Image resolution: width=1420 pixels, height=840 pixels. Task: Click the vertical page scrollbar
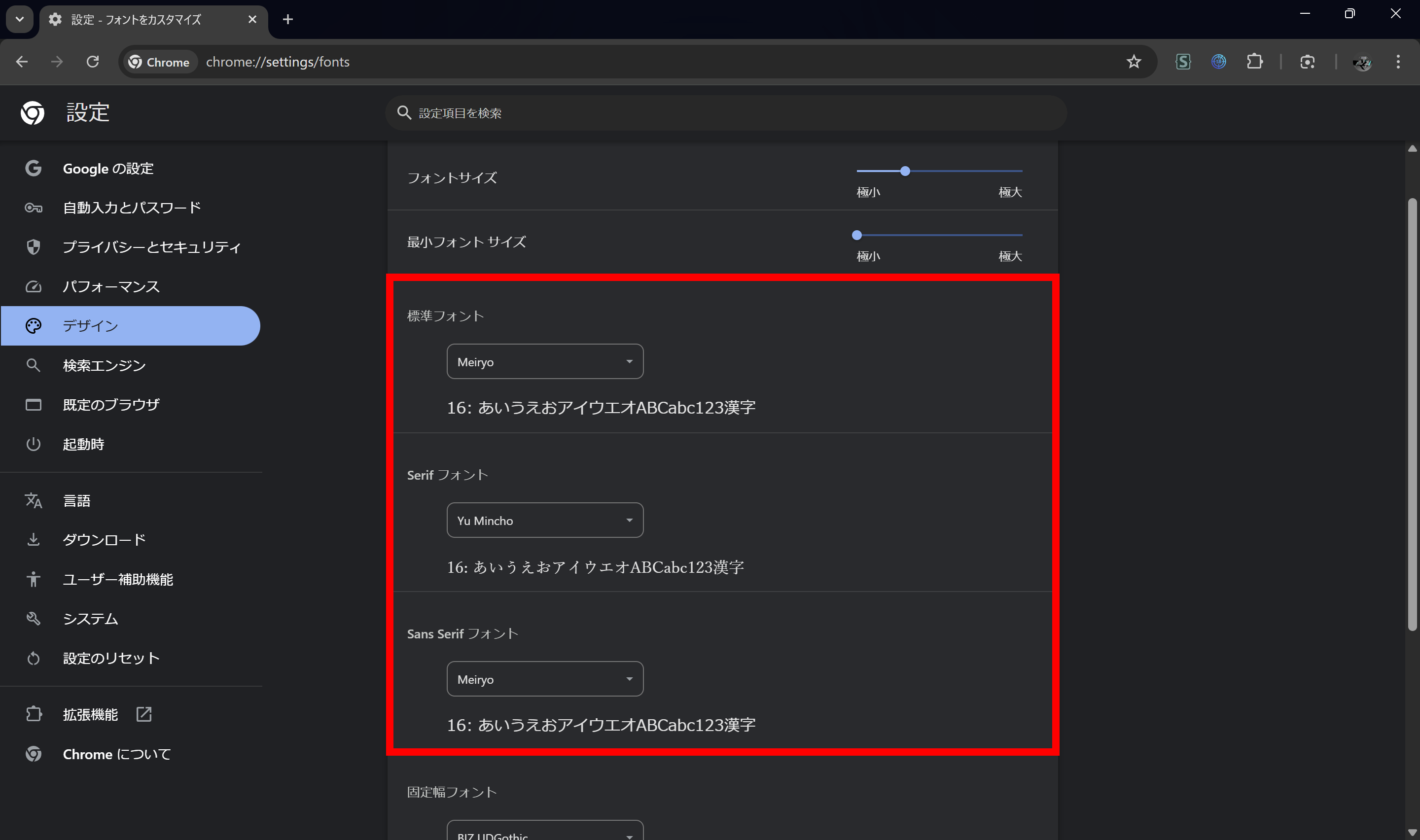(1413, 415)
